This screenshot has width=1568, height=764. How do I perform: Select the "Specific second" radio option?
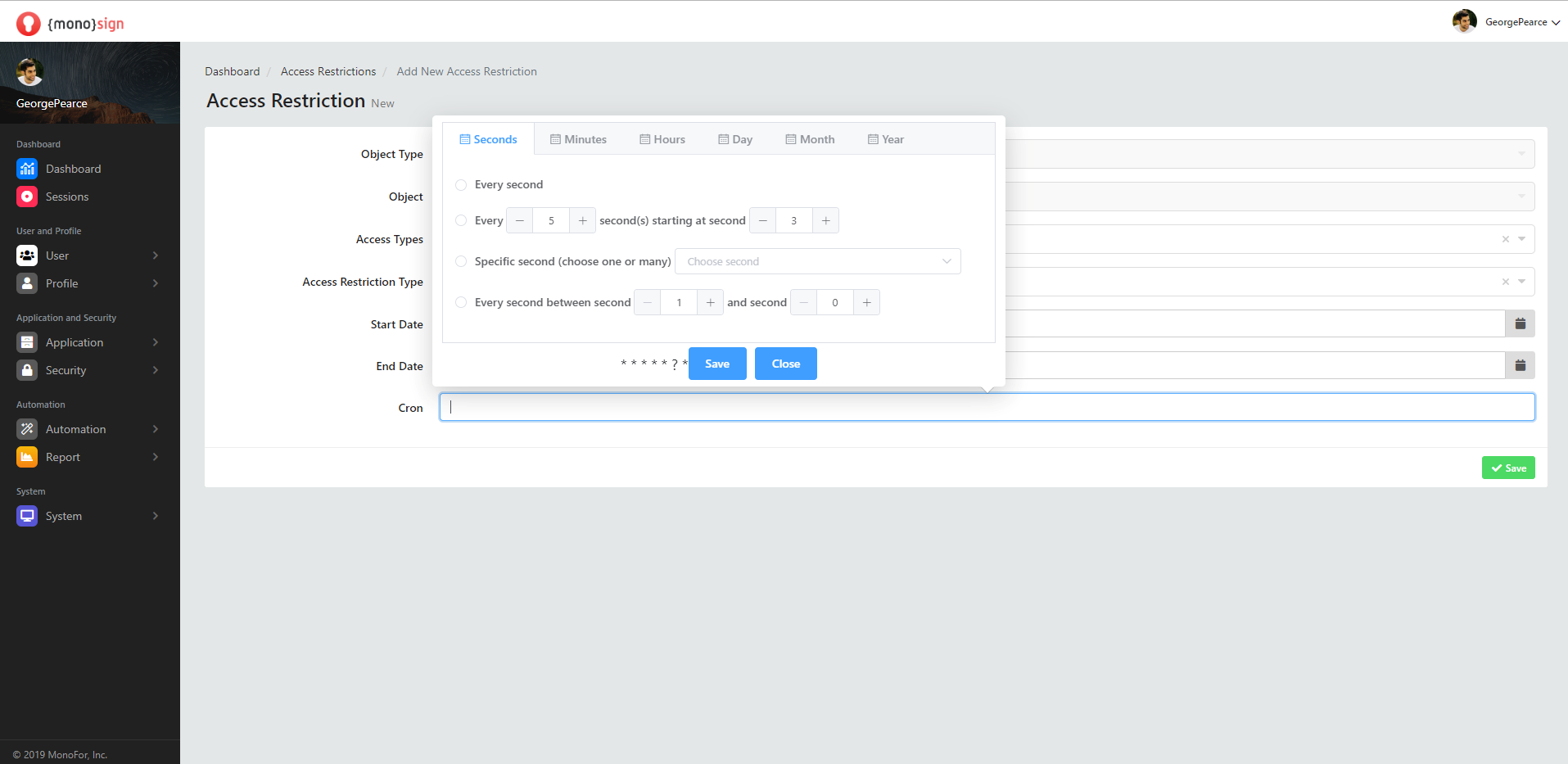pos(461,261)
